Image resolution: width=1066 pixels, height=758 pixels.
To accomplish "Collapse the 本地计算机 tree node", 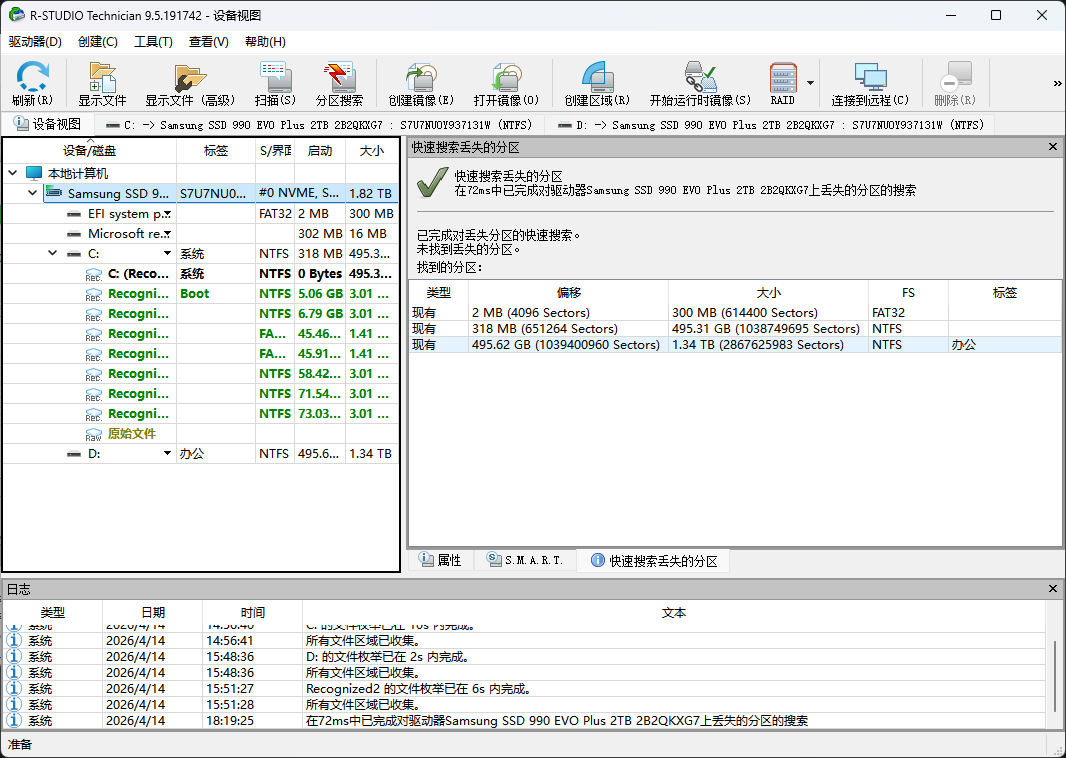I will pyautogui.click(x=12, y=172).
